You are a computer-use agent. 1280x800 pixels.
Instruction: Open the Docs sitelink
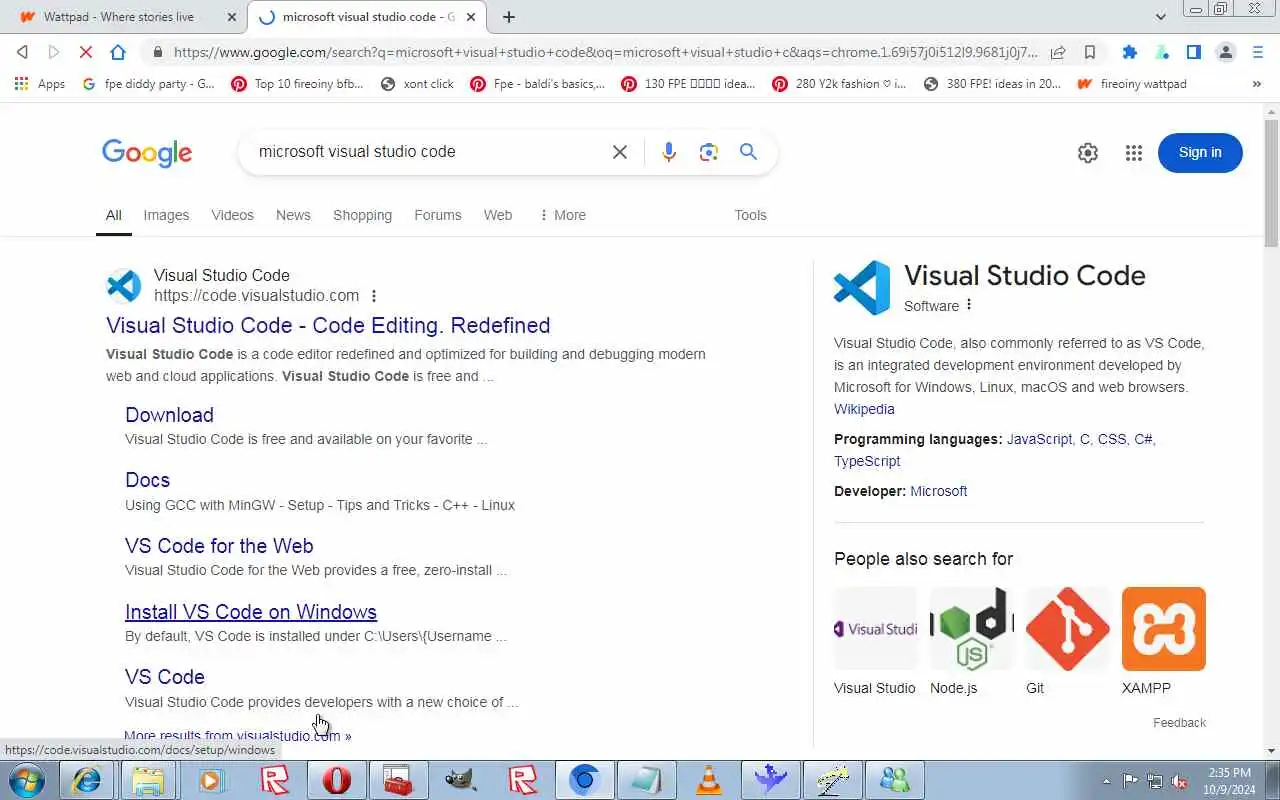tap(147, 480)
